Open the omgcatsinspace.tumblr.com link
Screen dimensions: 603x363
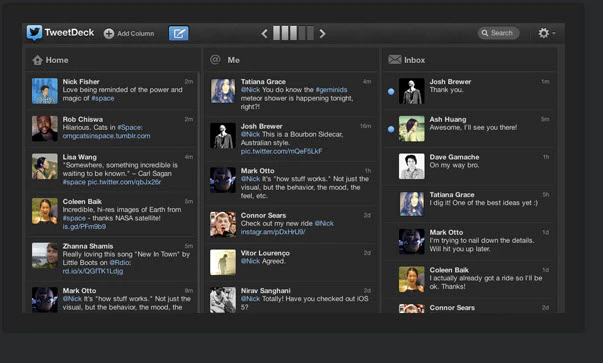106,136
